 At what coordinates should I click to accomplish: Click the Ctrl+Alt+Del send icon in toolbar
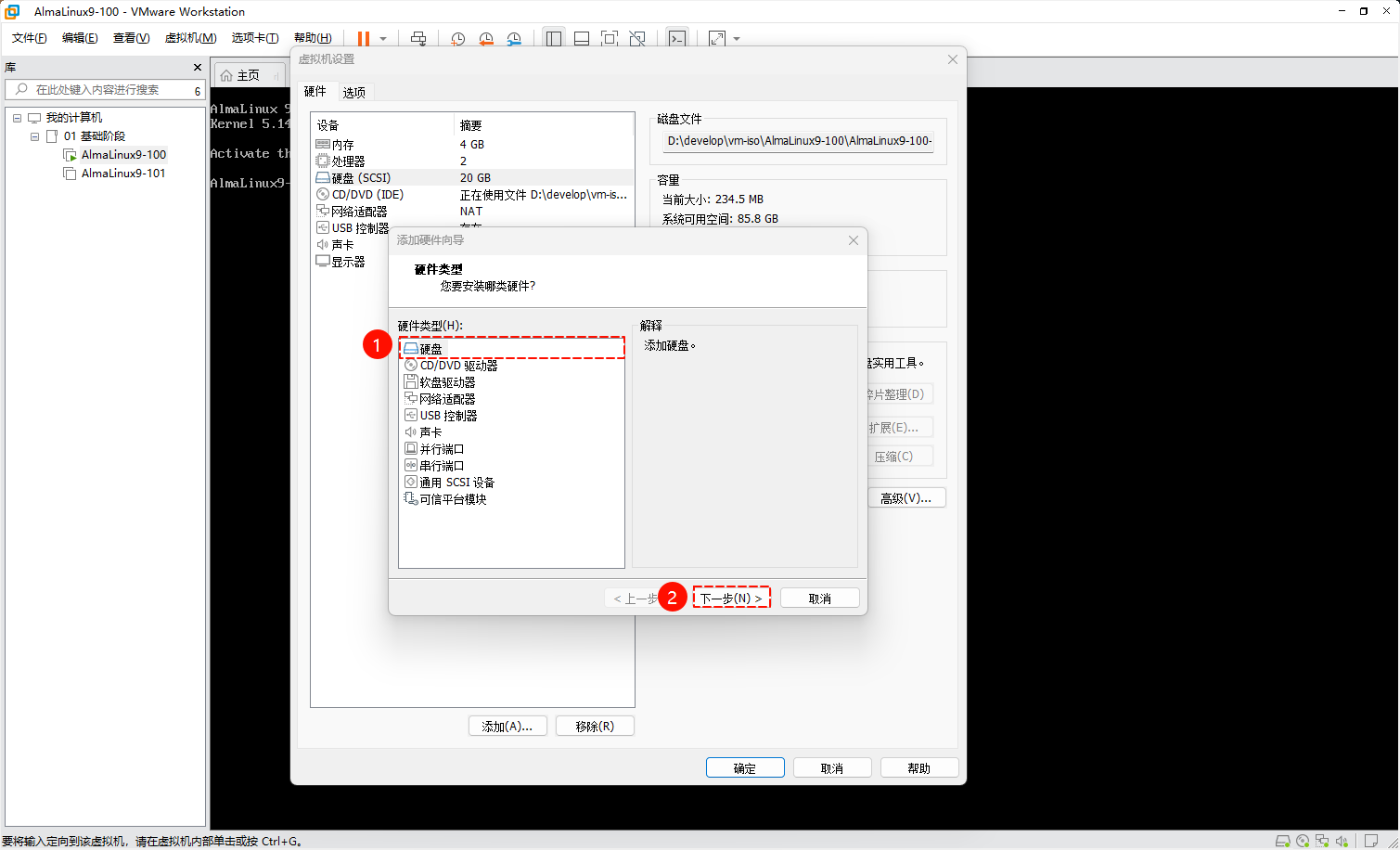point(418,38)
